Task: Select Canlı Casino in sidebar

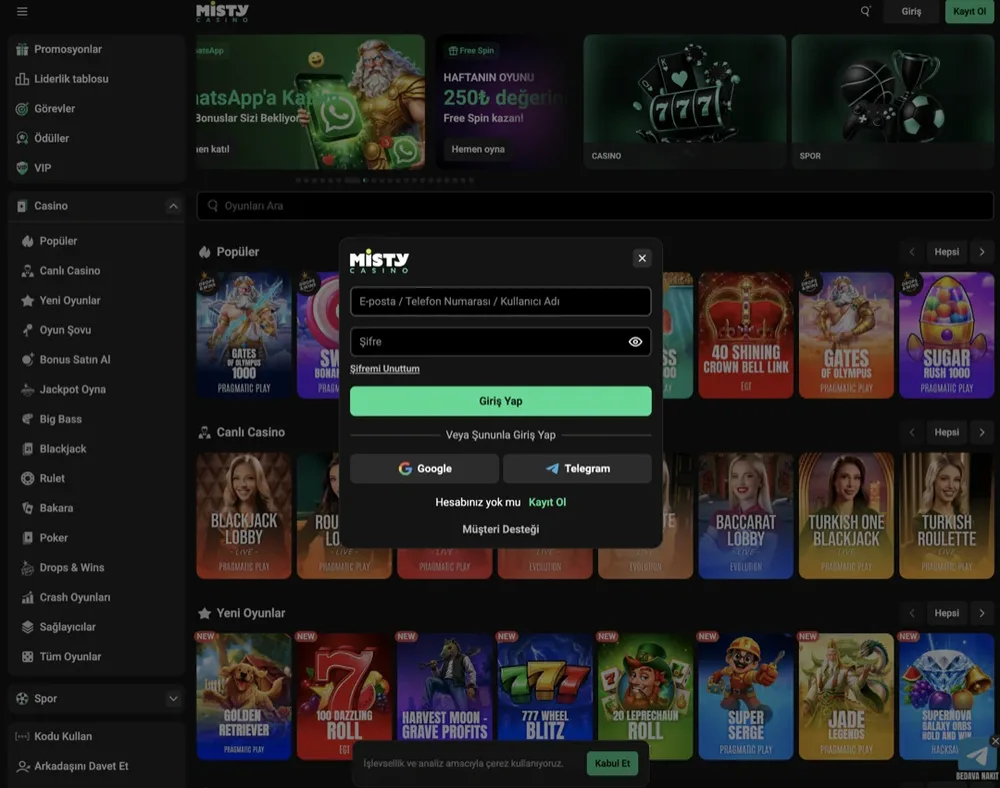Action: coord(96,271)
